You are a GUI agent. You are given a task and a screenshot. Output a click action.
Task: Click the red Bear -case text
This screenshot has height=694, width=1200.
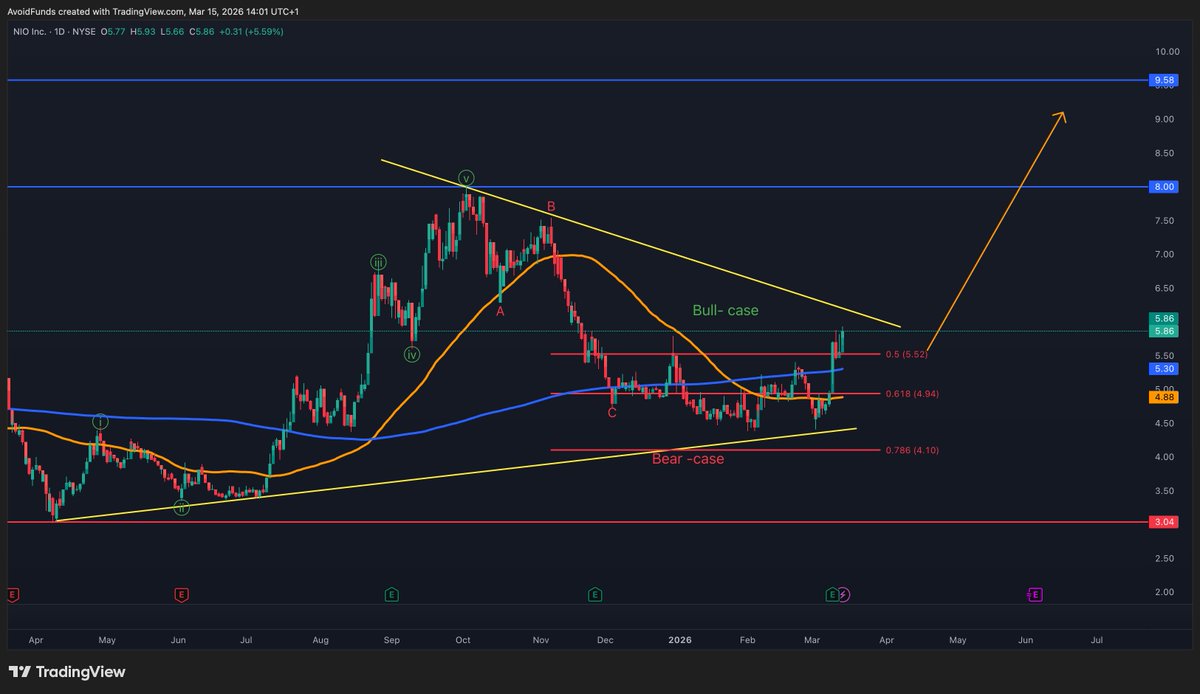coord(688,459)
